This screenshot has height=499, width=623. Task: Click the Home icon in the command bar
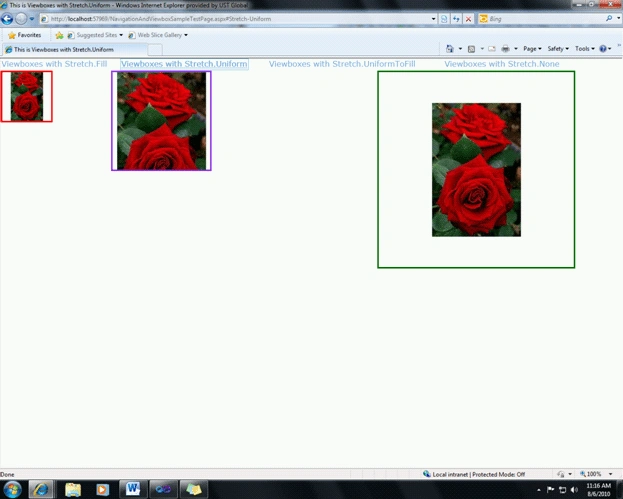coord(450,48)
